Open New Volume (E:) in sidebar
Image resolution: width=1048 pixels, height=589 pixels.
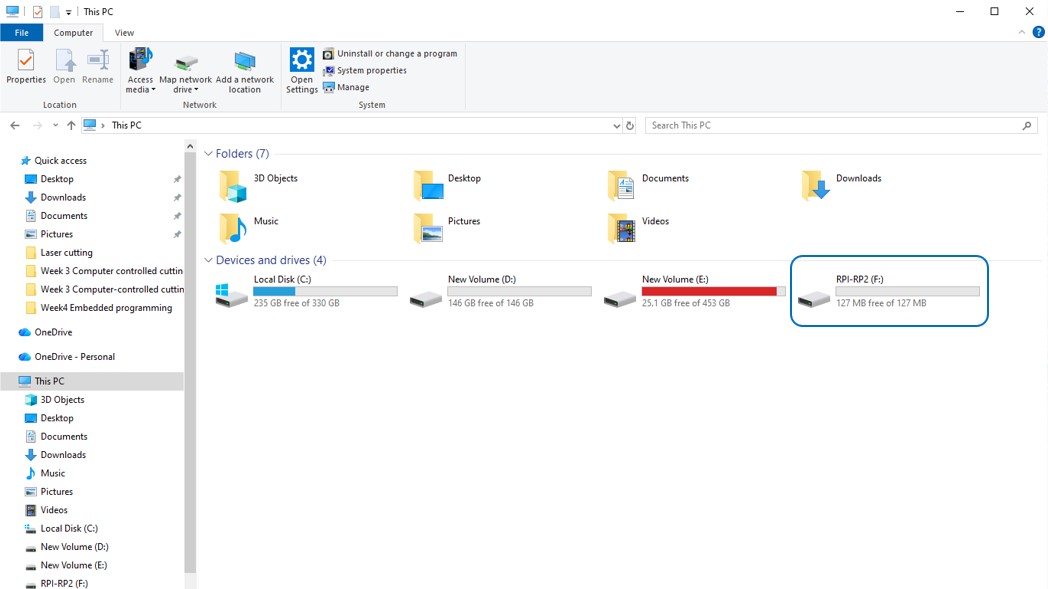coord(74,565)
